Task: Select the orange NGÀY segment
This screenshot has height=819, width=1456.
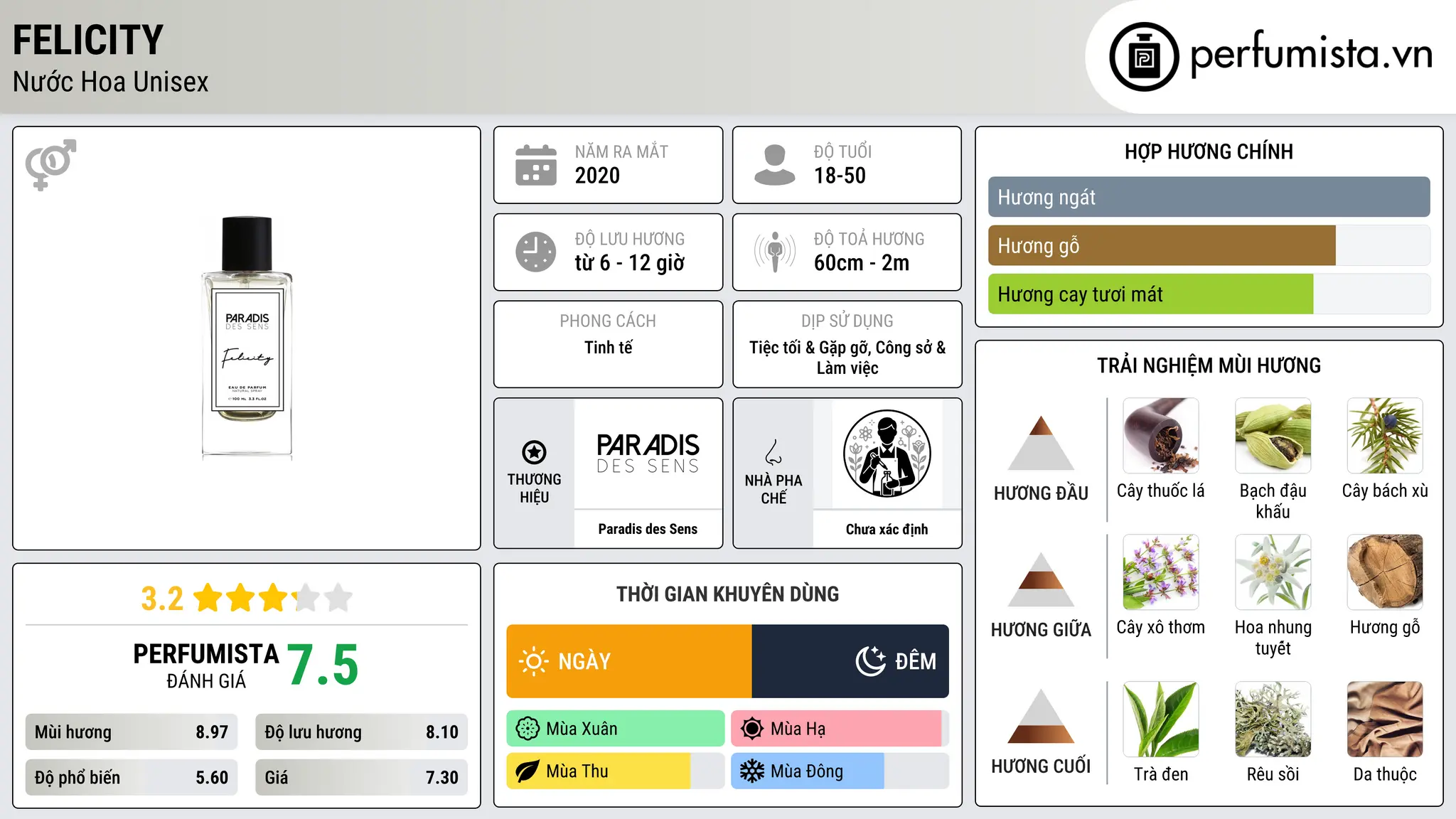Action: pyautogui.click(x=629, y=661)
